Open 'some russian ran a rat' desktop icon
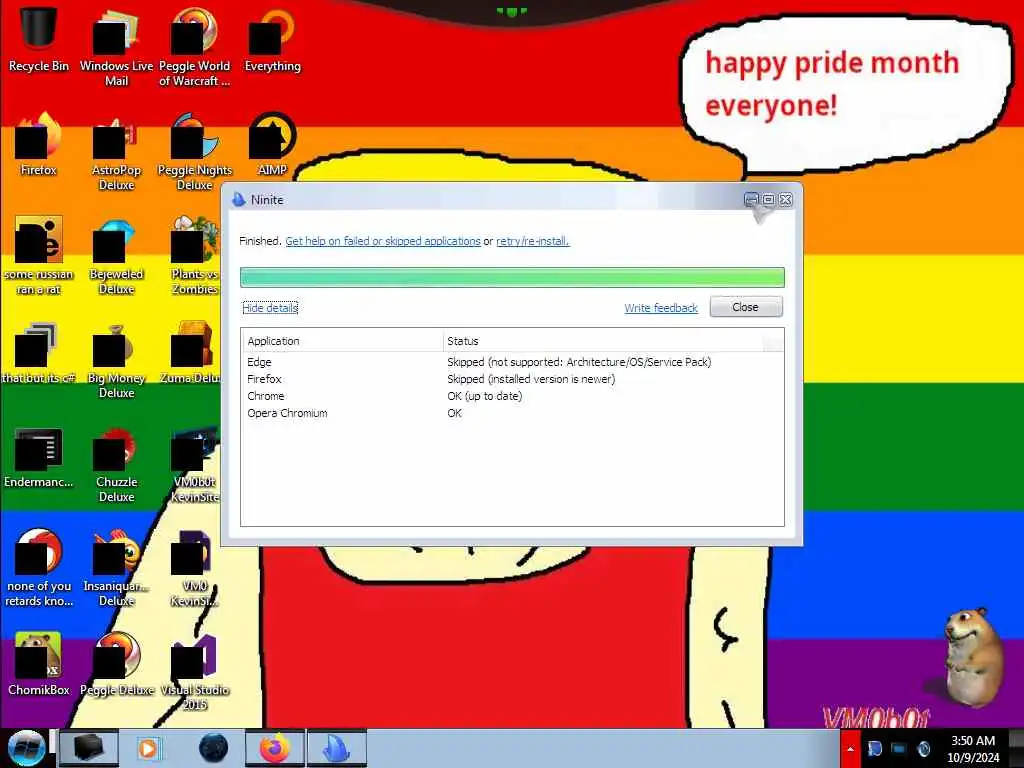This screenshot has height=768, width=1024. (x=39, y=255)
